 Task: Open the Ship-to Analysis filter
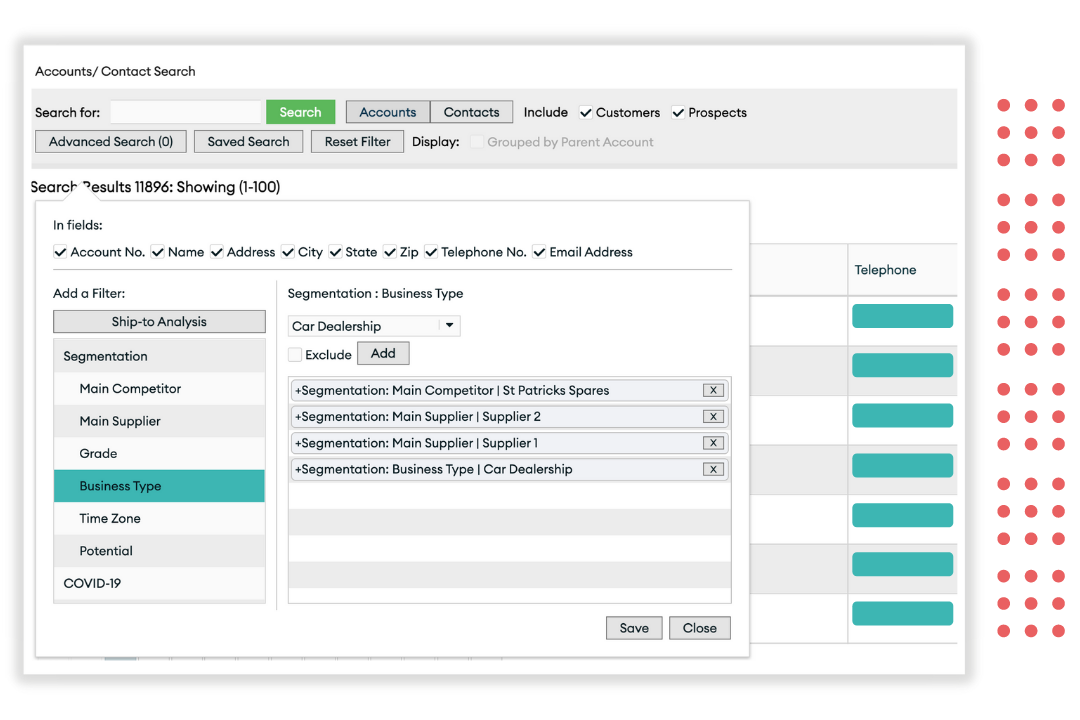tap(159, 322)
